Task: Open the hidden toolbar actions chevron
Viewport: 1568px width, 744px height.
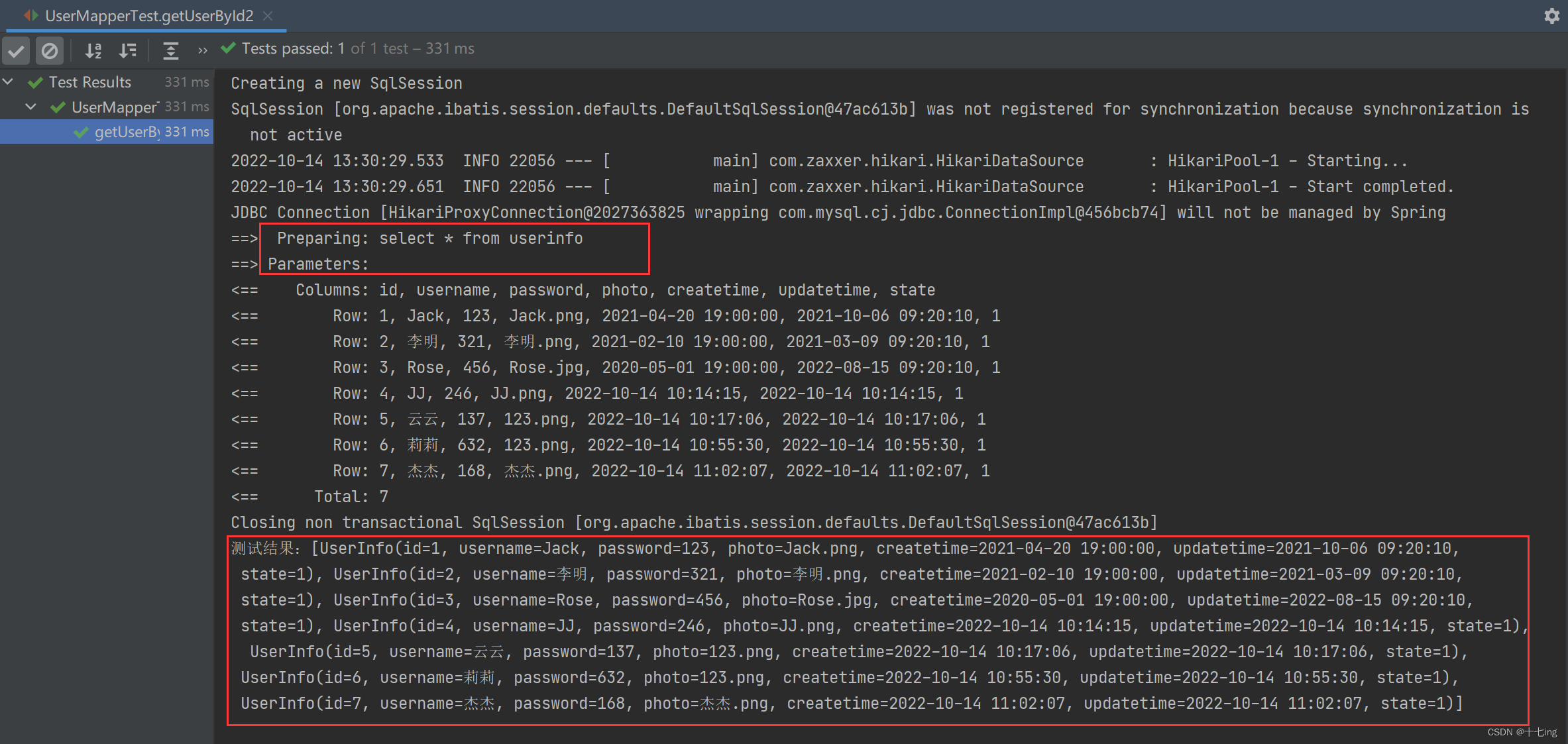Action: [203, 50]
